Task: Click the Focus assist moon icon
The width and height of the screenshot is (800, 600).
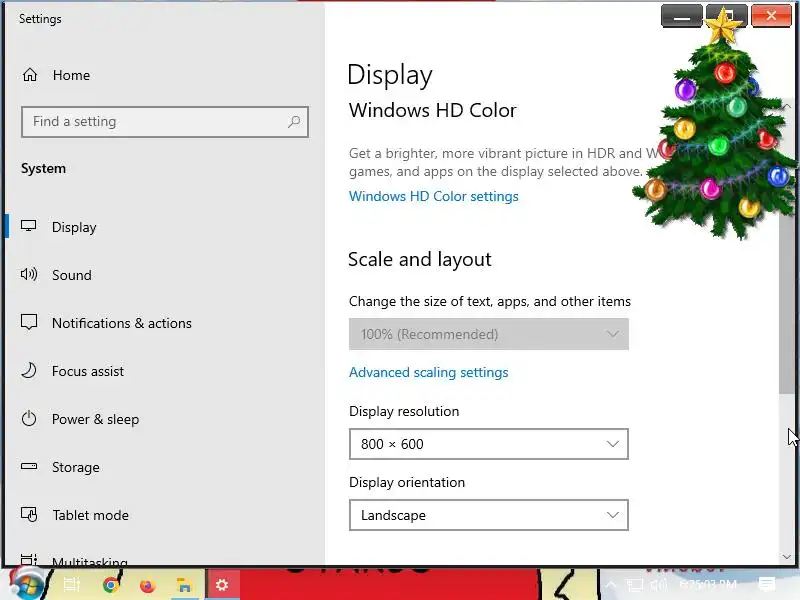Action: coord(29,370)
